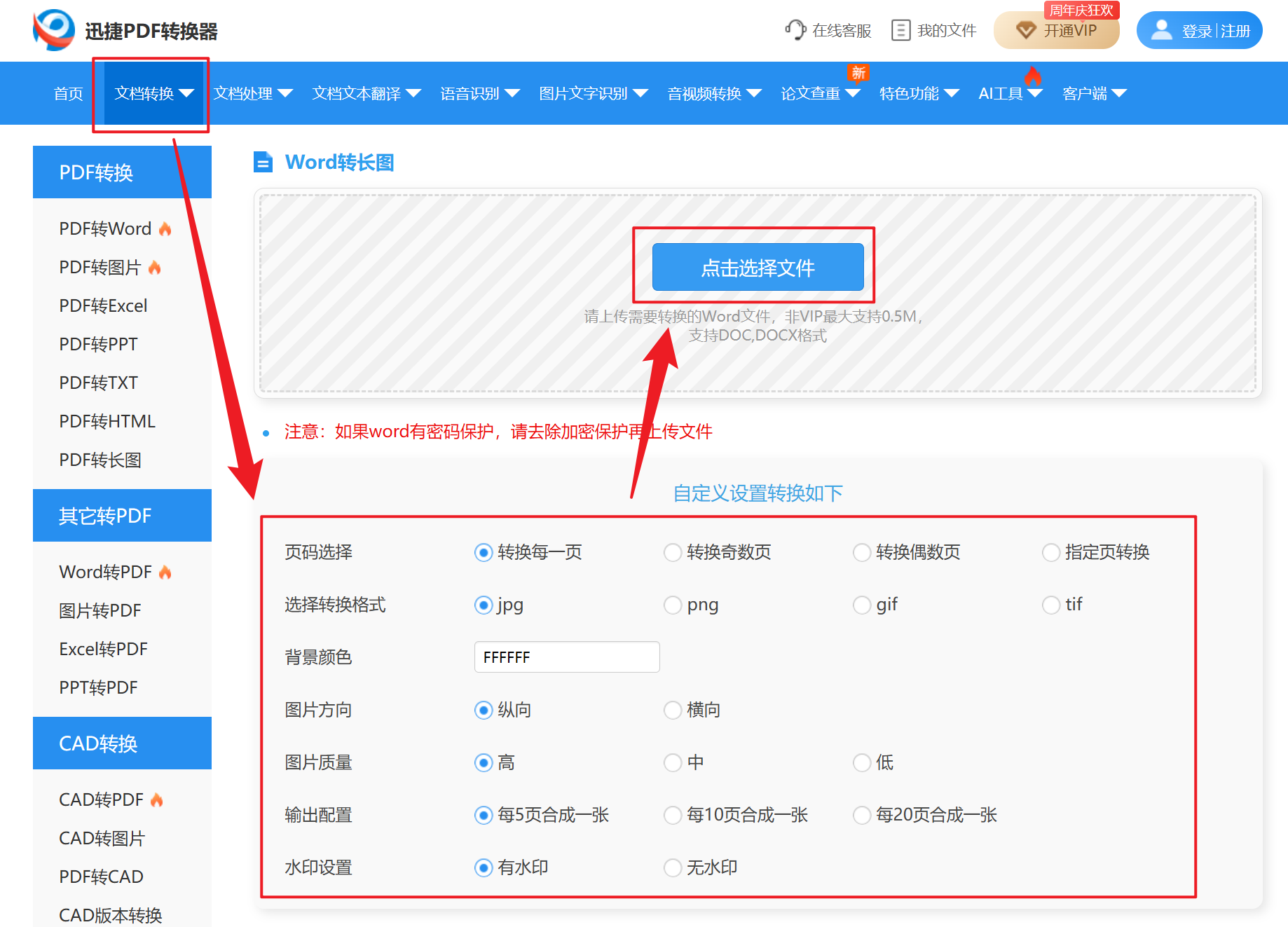The height and width of the screenshot is (927, 1288).
Task: Open 我的文件 via the document icon
Action: click(901, 29)
